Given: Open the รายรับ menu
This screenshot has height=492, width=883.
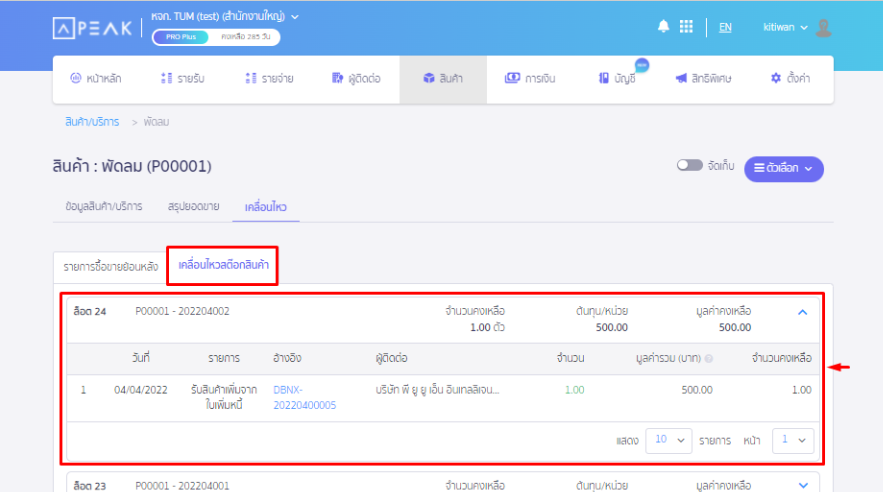Looking at the screenshot, I should [182, 79].
